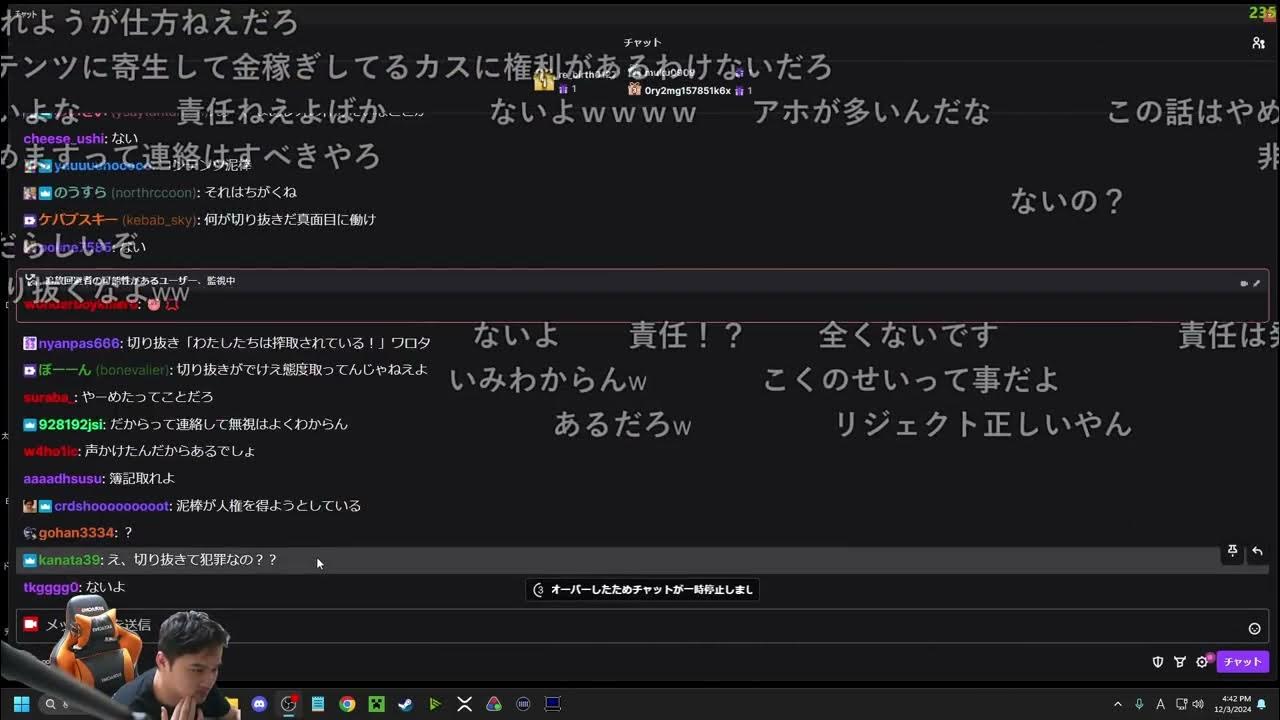Open the shield moderation mode icon
Image resolution: width=1280 pixels, height=720 pixels.
pos(1158,662)
